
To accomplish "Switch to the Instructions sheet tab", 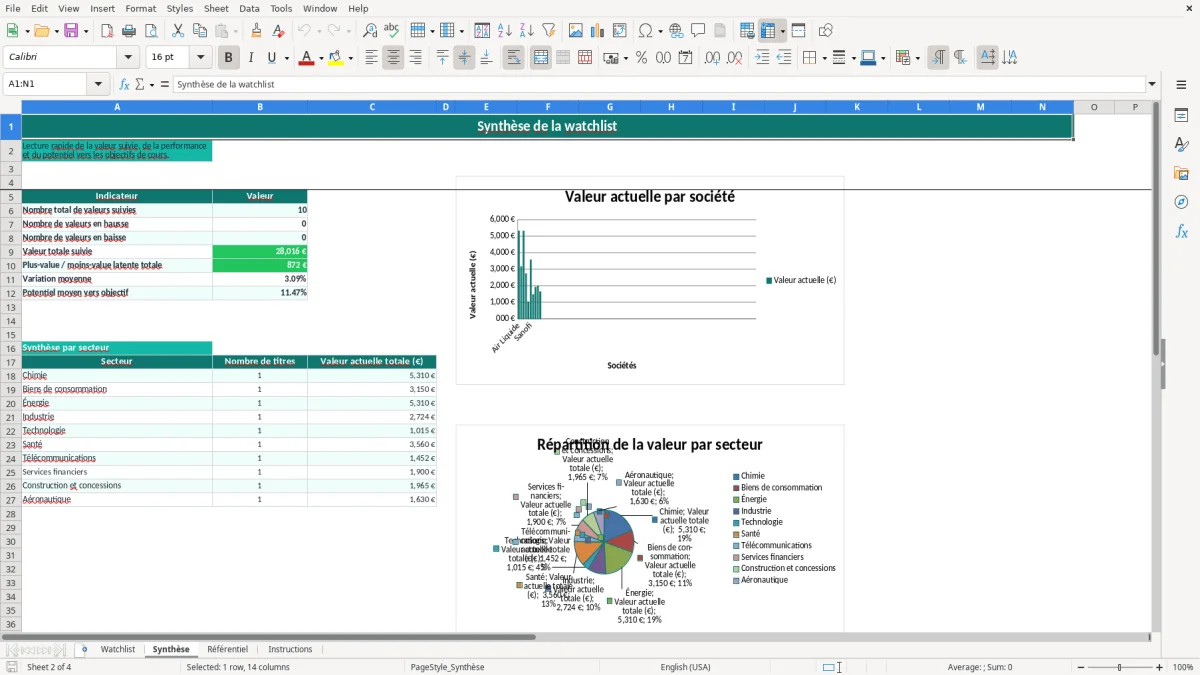I will pyautogui.click(x=290, y=649).
